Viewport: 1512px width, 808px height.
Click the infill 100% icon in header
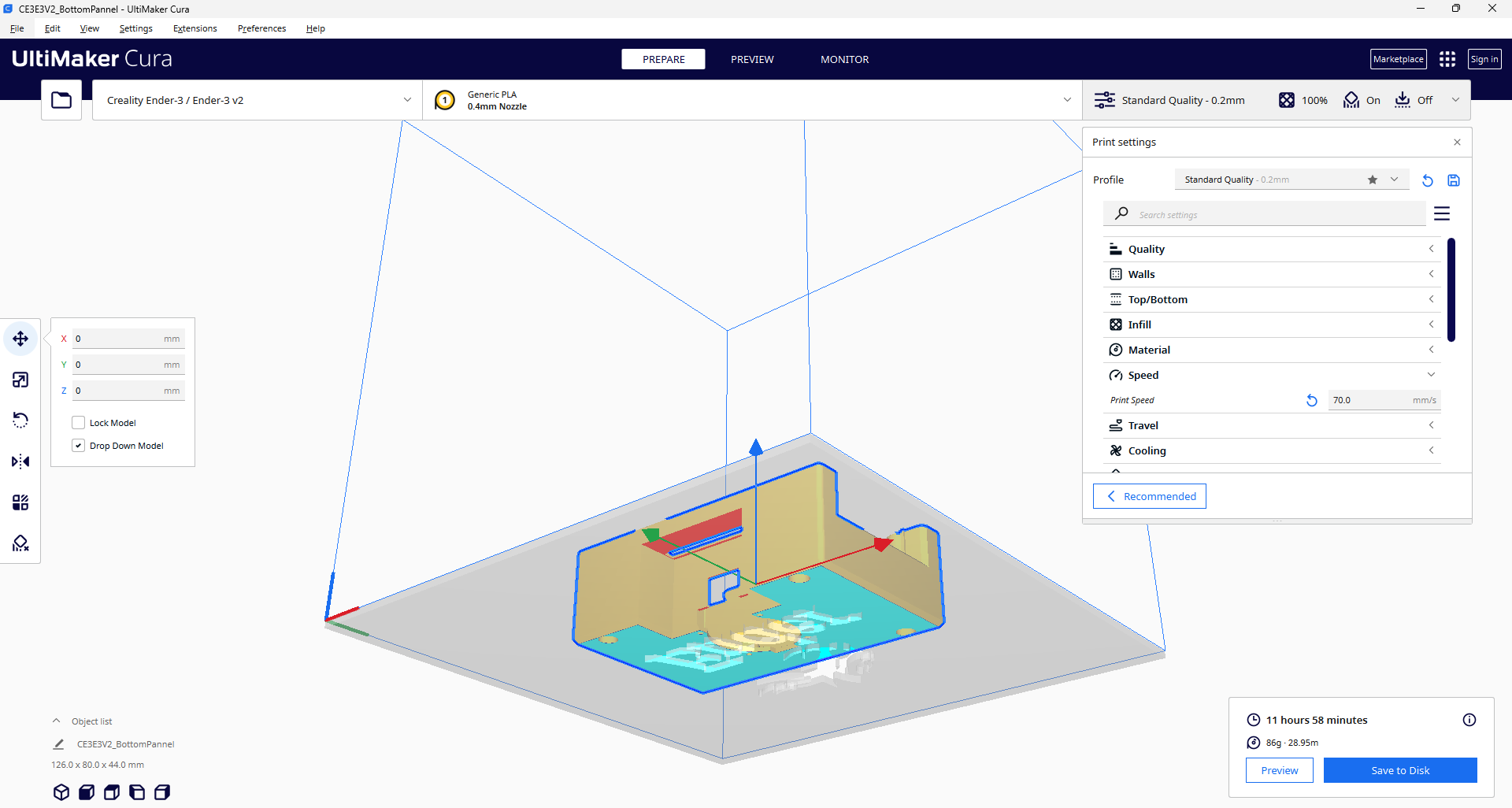(1287, 100)
